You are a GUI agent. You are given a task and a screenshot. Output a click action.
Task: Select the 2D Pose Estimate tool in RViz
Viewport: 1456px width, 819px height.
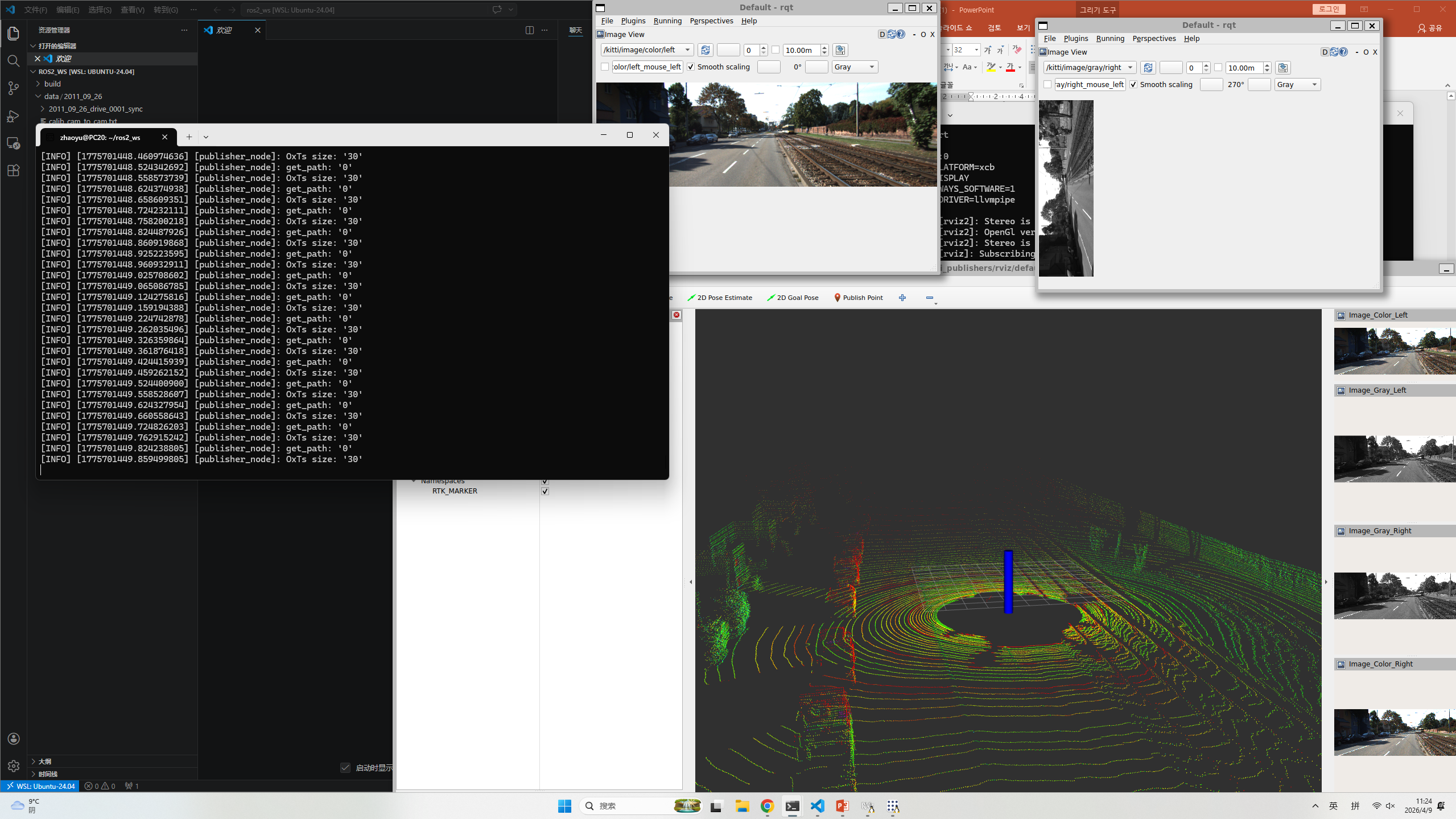[x=720, y=298]
